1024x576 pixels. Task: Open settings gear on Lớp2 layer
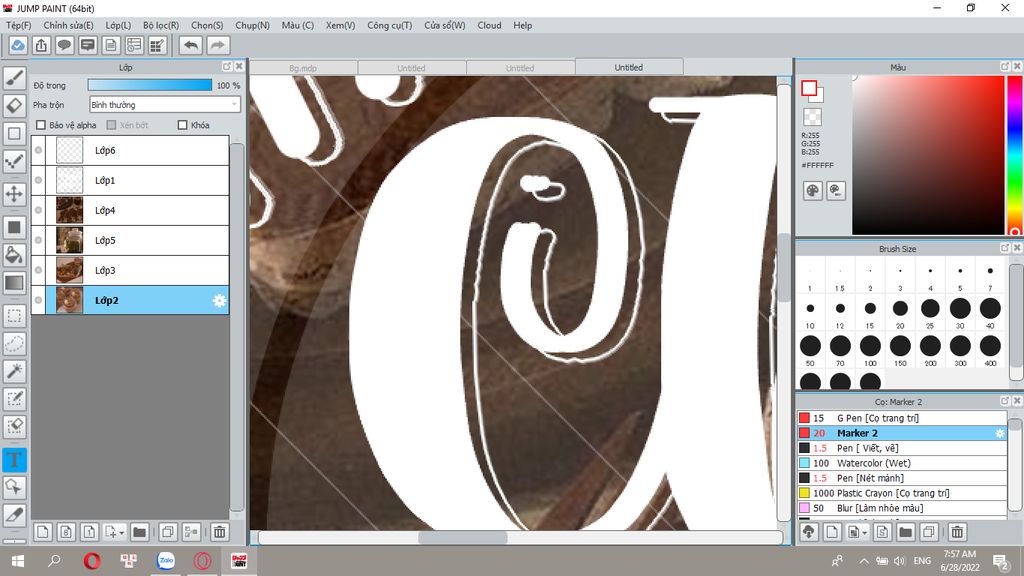pos(219,300)
